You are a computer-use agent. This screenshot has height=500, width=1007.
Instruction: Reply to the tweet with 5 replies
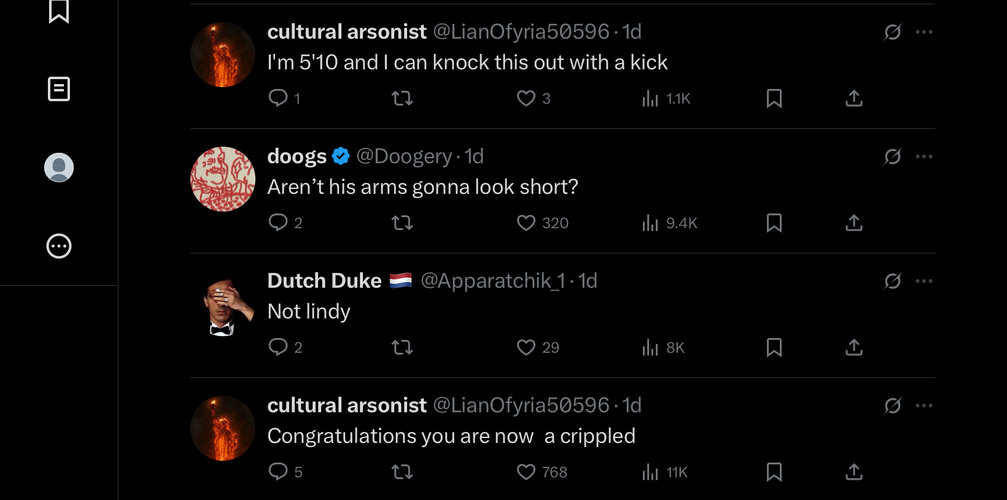pos(285,472)
